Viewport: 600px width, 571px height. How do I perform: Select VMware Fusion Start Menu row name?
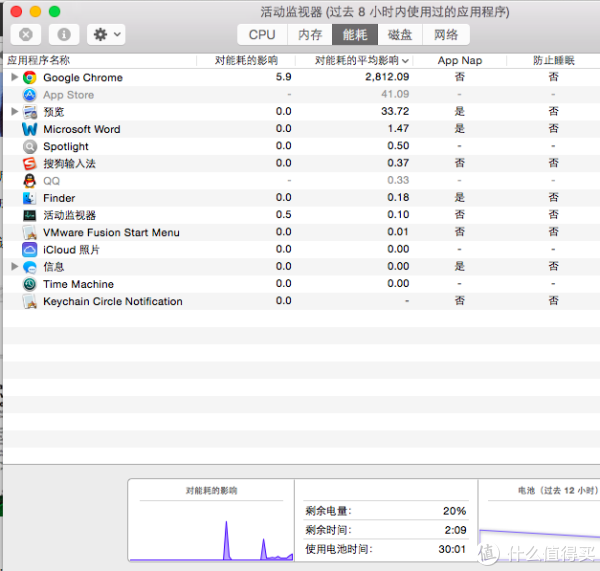coord(111,233)
